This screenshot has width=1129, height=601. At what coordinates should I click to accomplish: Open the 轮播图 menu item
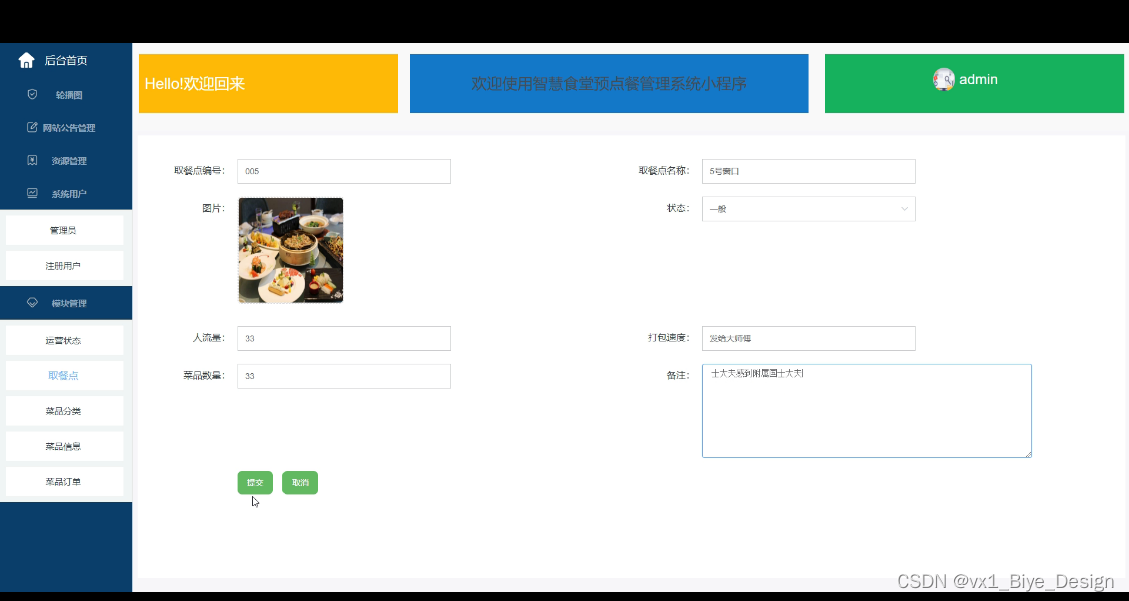click(x=66, y=94)
